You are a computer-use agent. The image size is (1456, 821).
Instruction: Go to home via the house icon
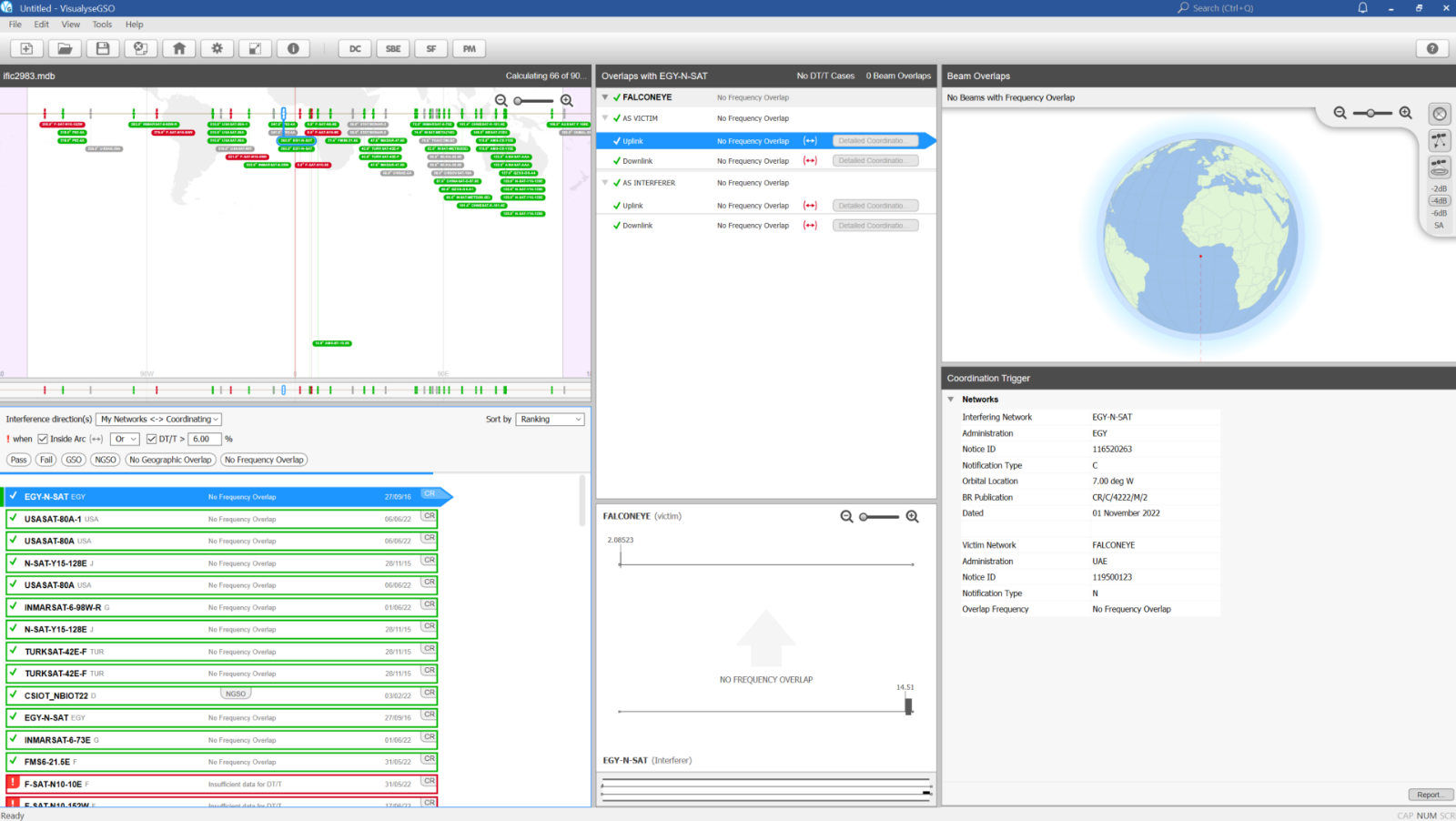pos(179,49)
